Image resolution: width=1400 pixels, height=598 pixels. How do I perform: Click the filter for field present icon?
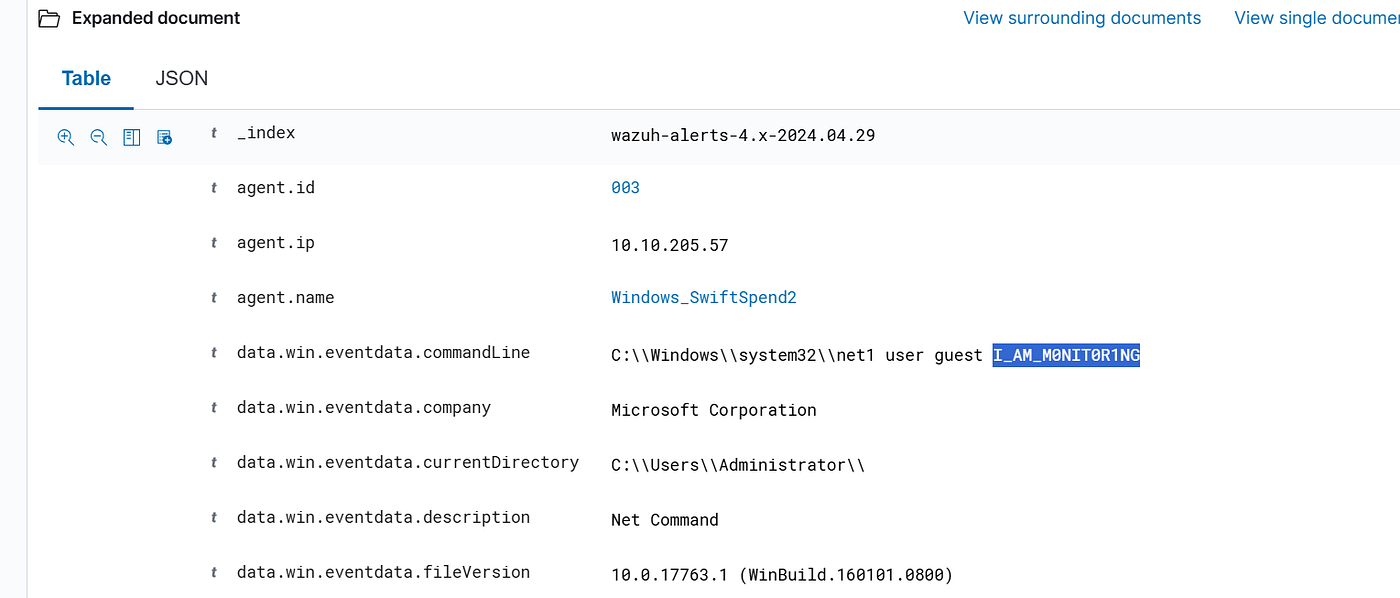pos(165,138)
